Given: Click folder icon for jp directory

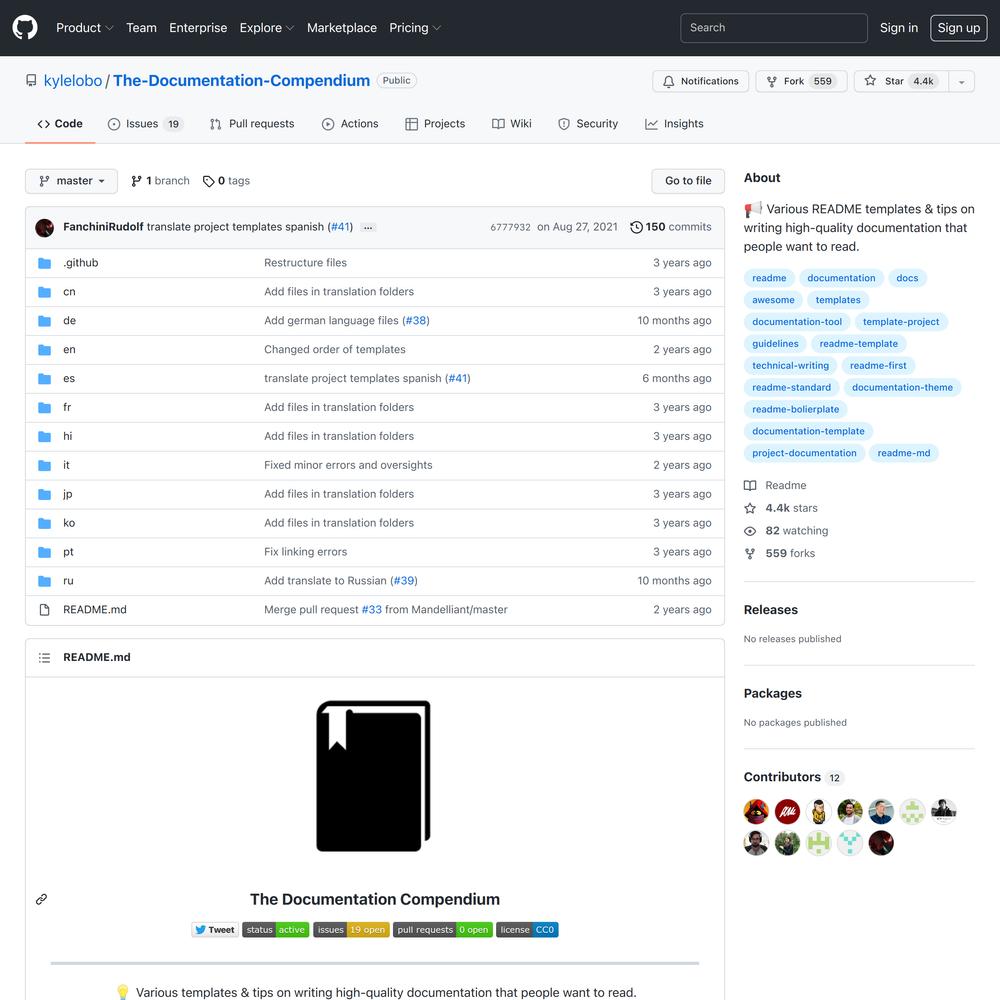Looking at the screenshot, I should click(45, 494).
